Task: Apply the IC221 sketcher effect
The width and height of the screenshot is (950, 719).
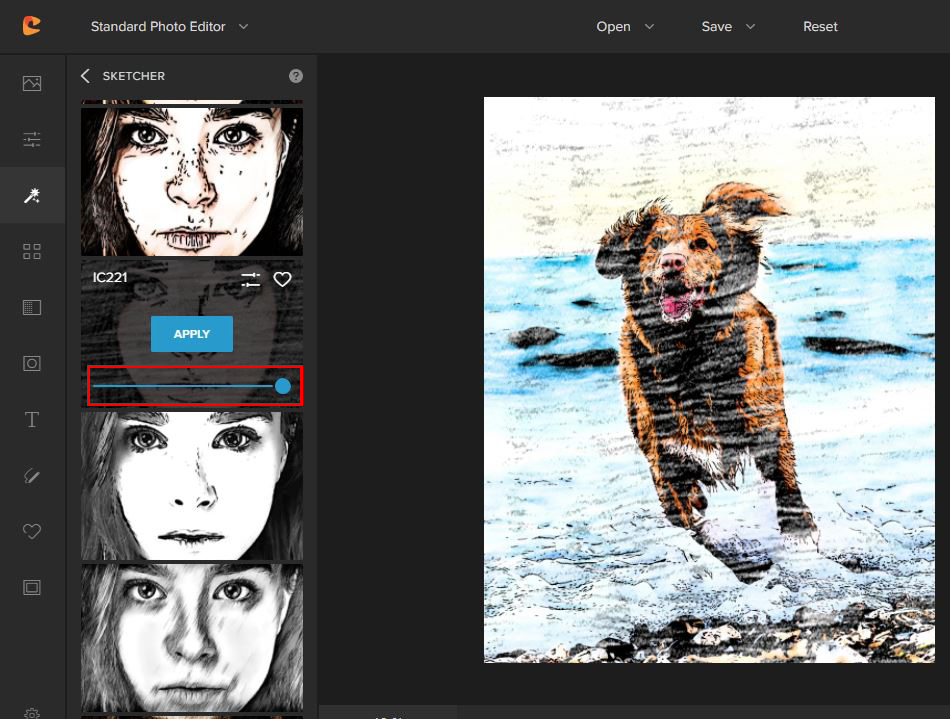Action: [191, 334]
